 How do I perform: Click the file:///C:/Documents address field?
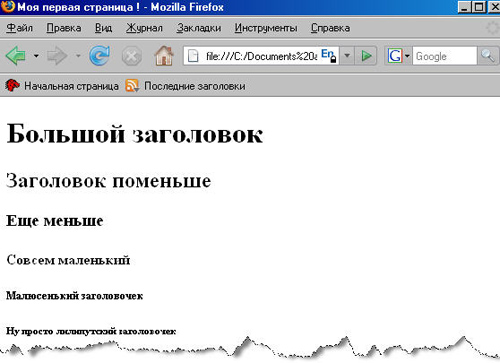pos(261,56)
